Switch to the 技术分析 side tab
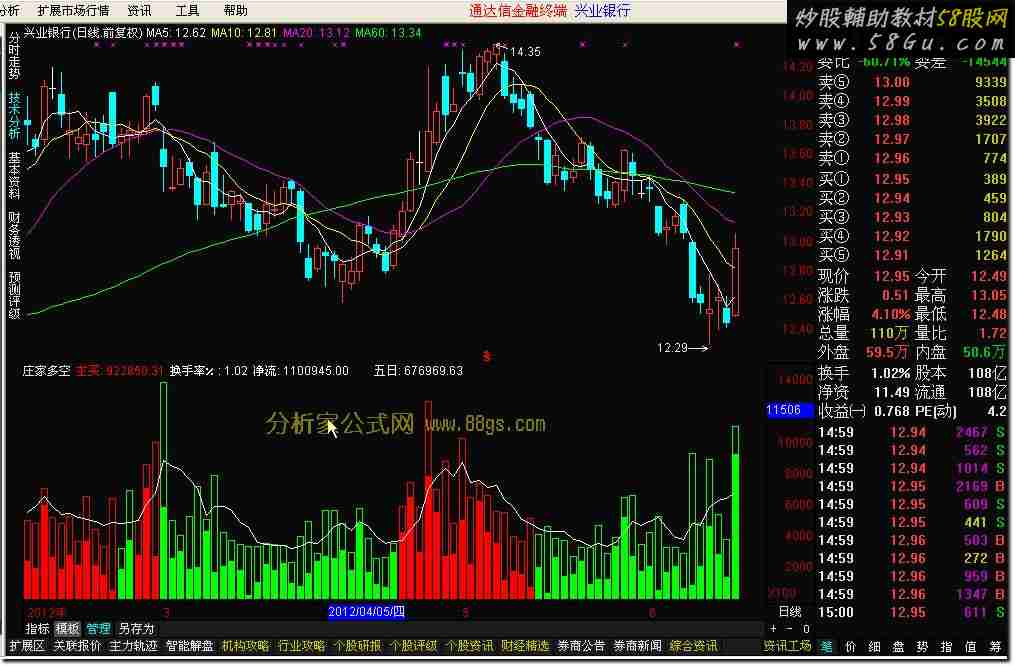 coord(14,116)
